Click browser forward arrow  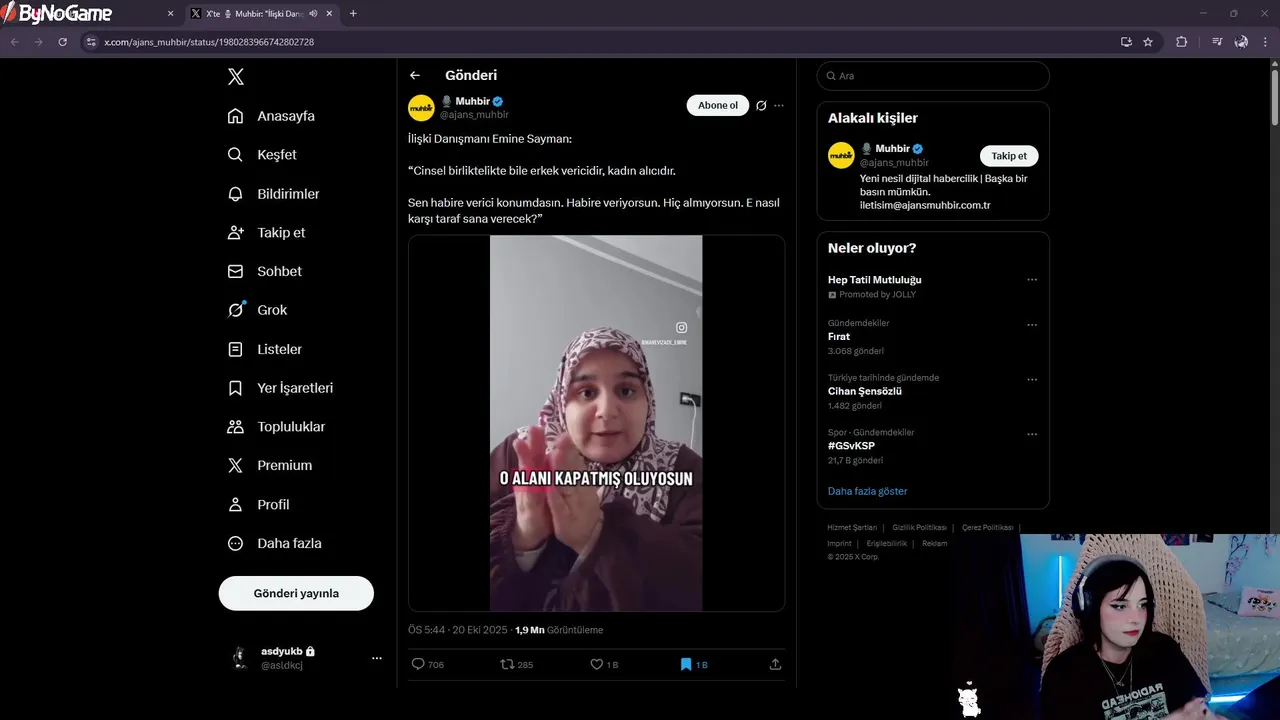[x=38, y=42]
